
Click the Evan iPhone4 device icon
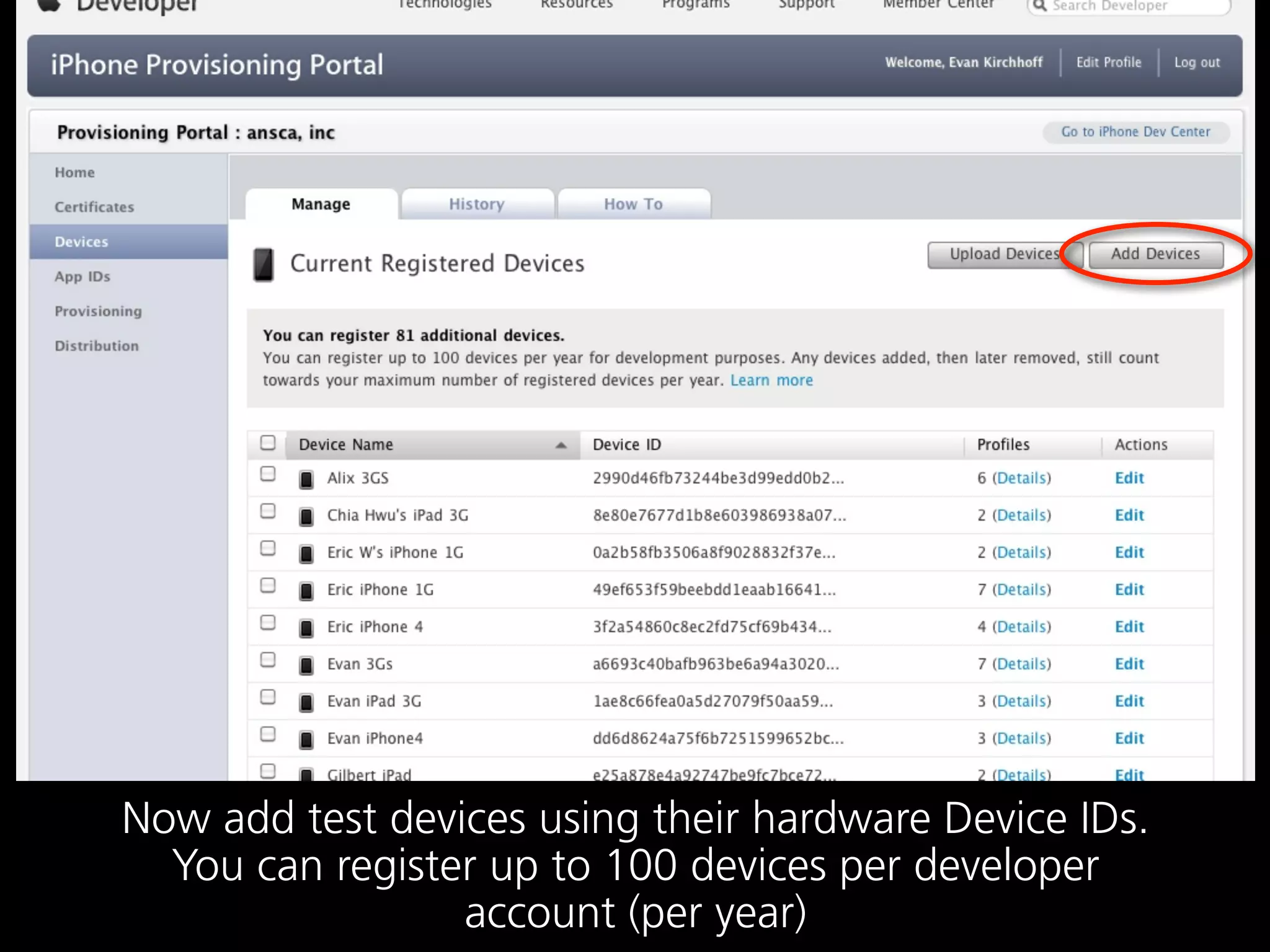pyautogui.click(x=306, y=740)
